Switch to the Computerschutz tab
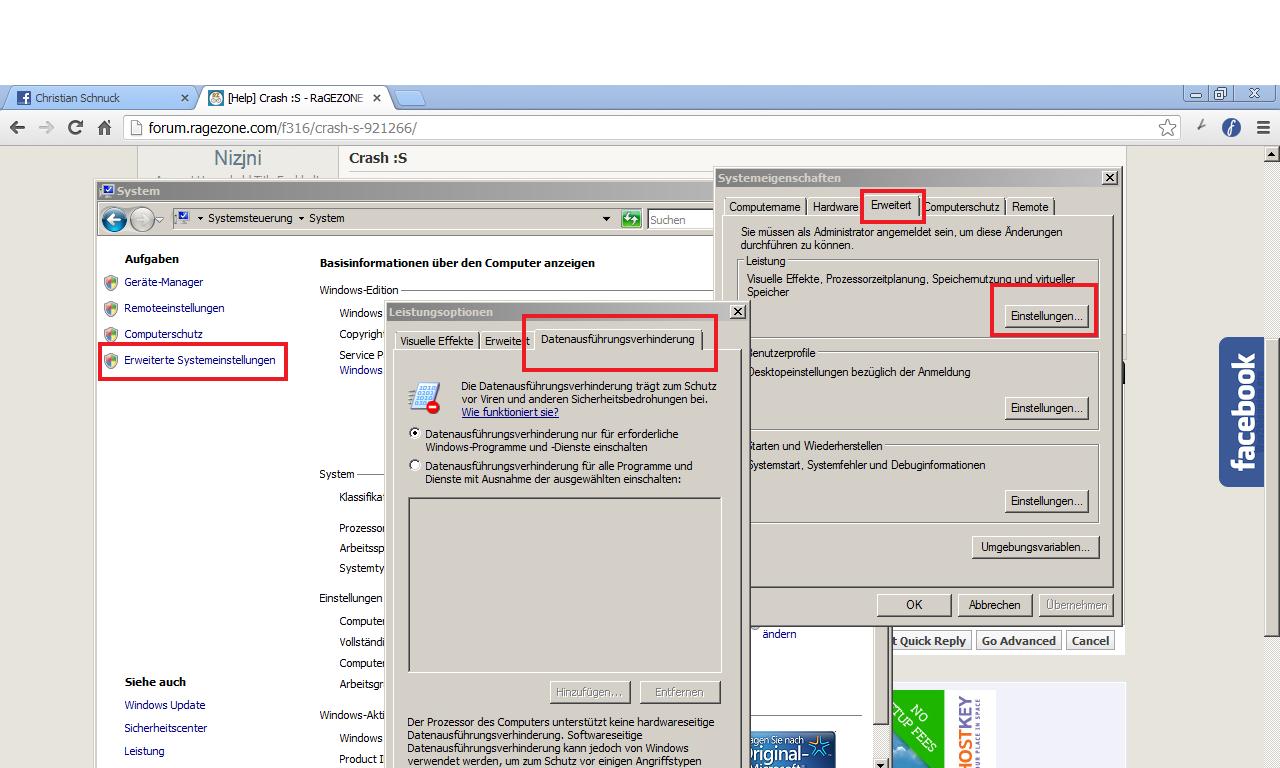 [x=962, y=207]
